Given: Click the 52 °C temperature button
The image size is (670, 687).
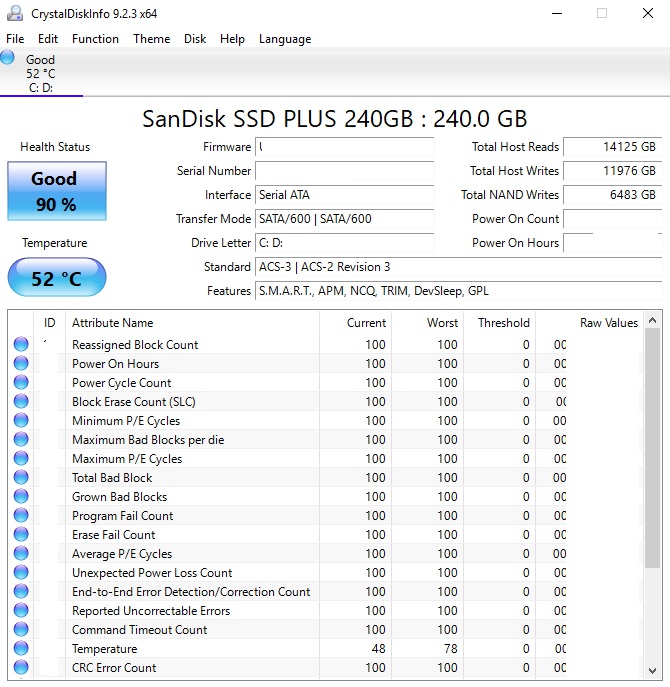Looking at the screenshot, I should point(57,278).
